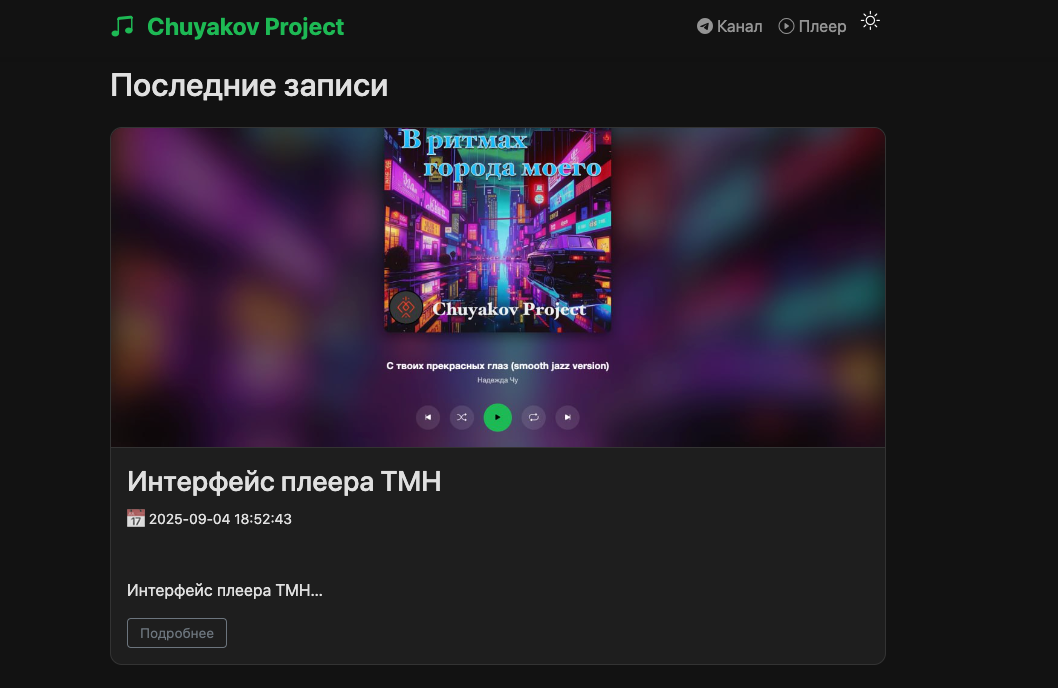Toggle shuffle mode in the player

coord(462,418)
